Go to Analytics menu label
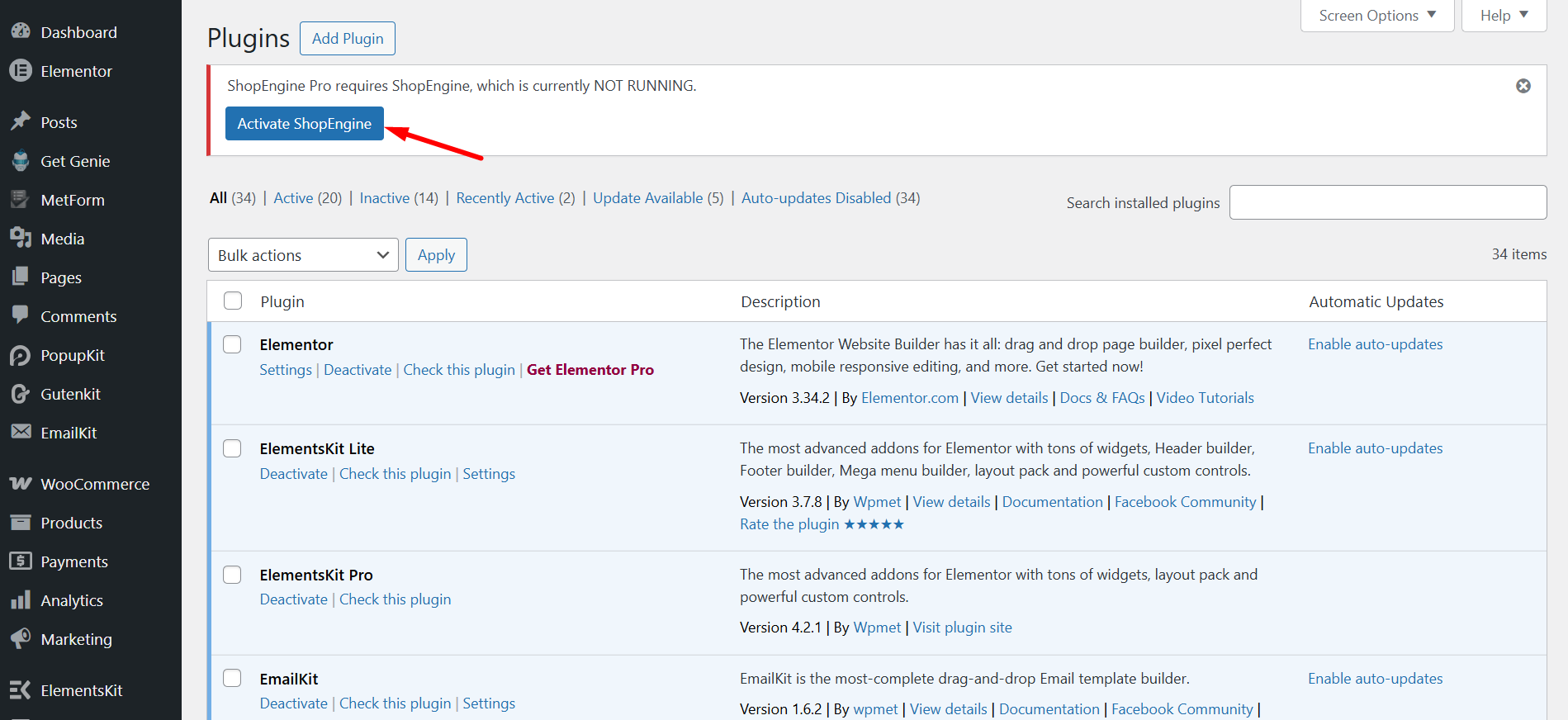 72,600
